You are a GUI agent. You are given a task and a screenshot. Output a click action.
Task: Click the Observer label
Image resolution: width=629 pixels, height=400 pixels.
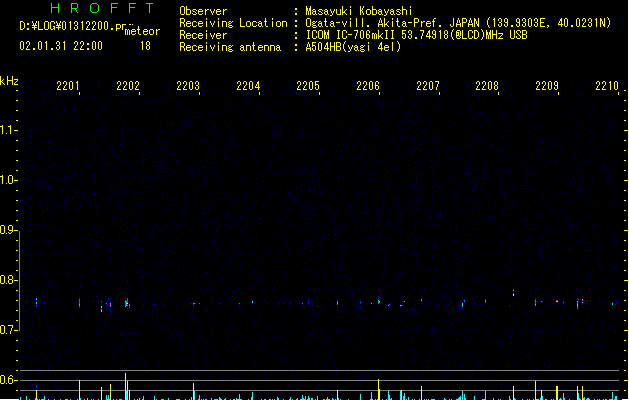tap(203, 11)
